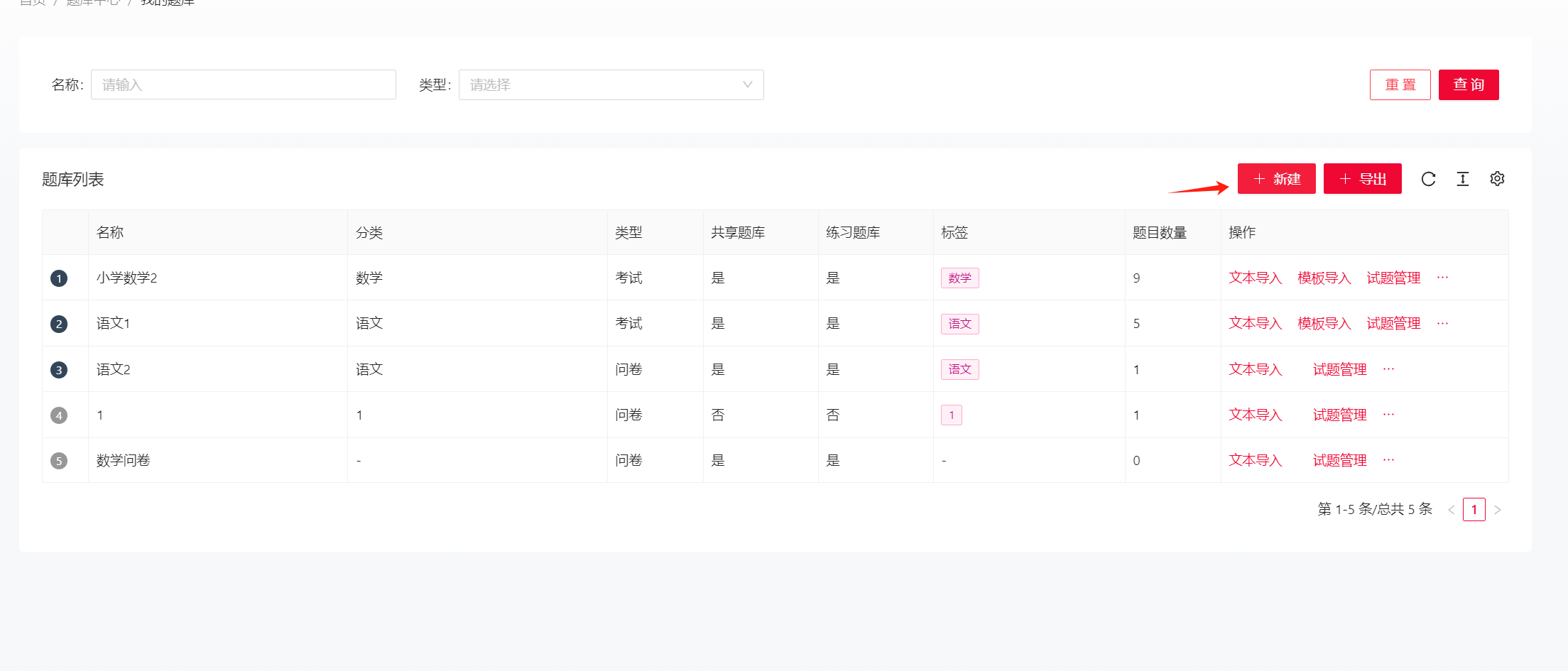Open the more actions ellipsis for 小学数学2
Image resolution: width=1568 pixels, height=671 pixels.
click(1442, 278)
